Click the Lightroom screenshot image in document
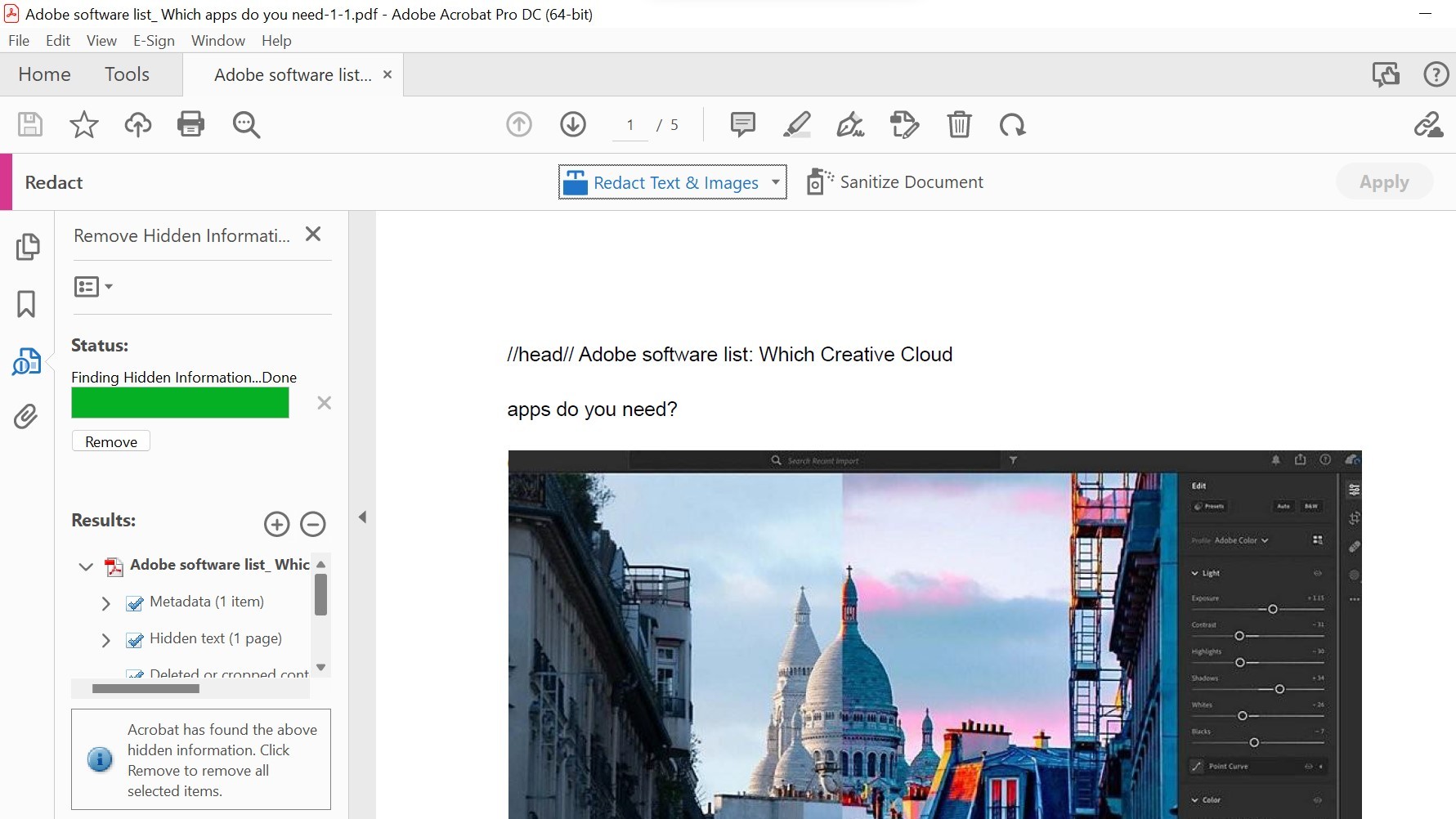1456x819 pixels. 934,634
